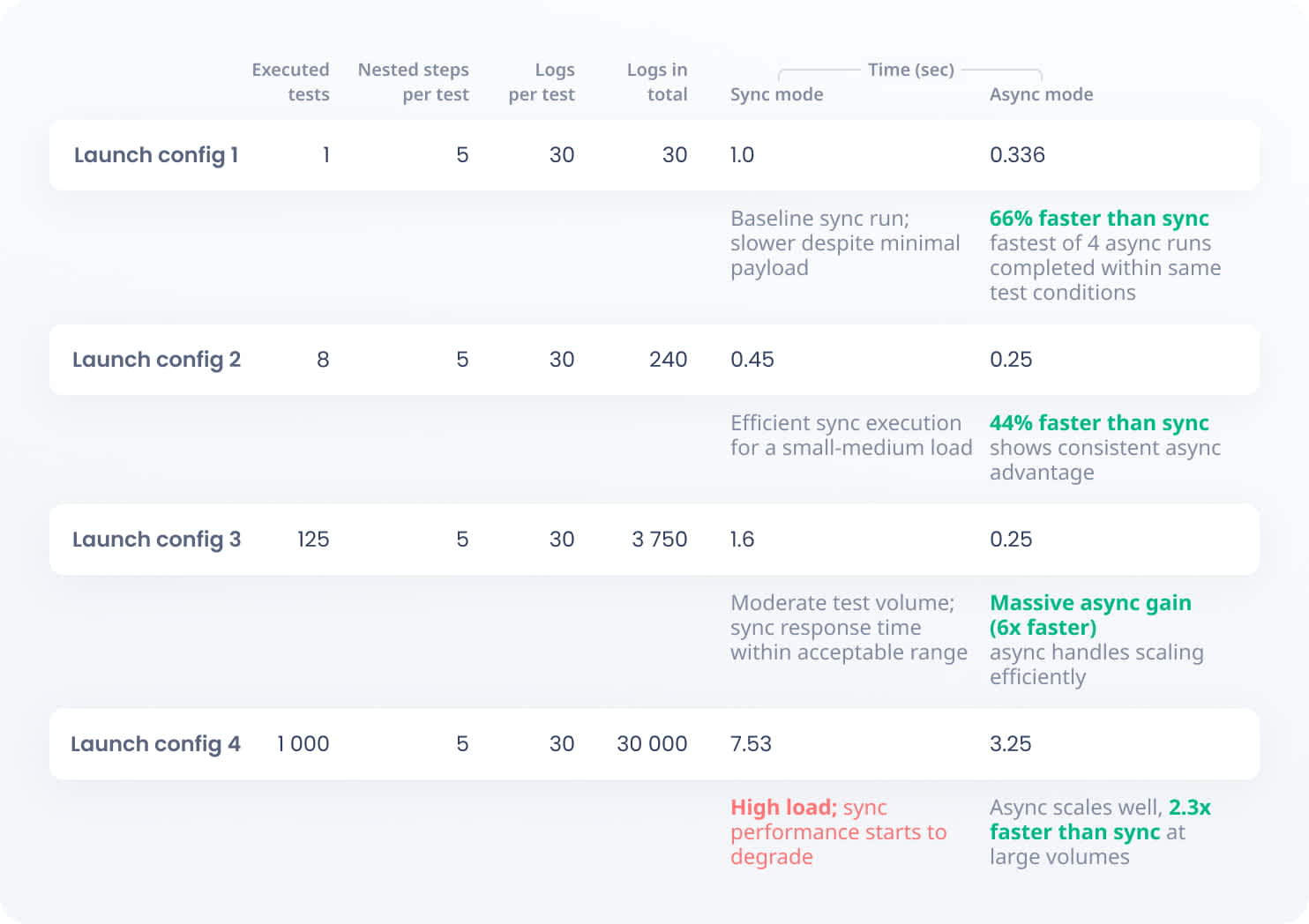Click the logs total value '30 000'
Image resolution: width=1309 pixels, height=924 pixels.
click(x=652, y=744)
